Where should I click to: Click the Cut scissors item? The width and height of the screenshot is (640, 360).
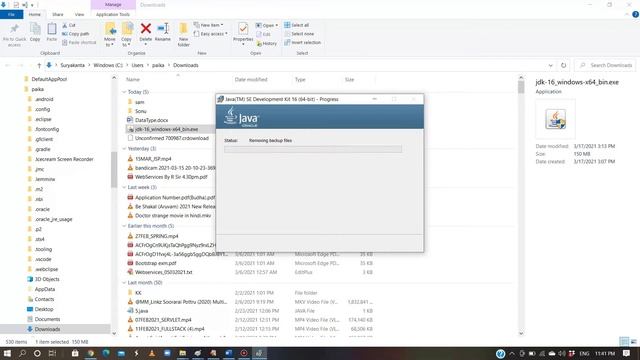[69, 25]
